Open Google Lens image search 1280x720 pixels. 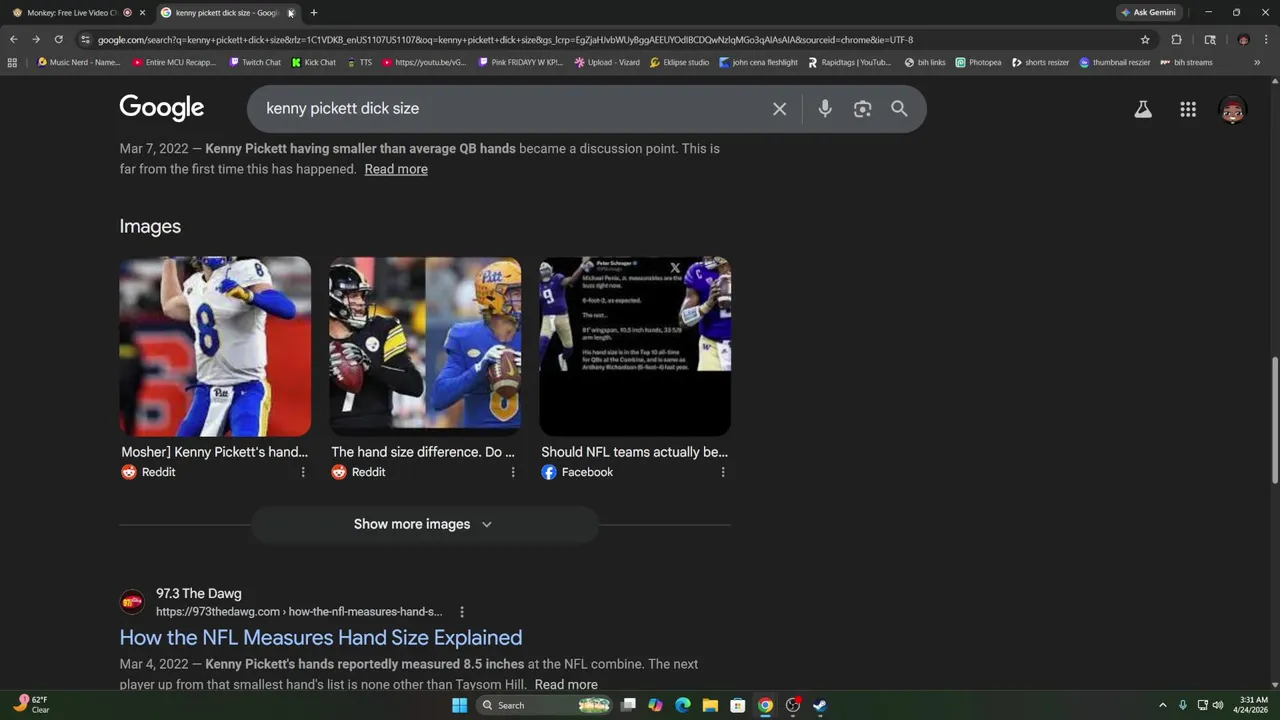tap(862, 109)
